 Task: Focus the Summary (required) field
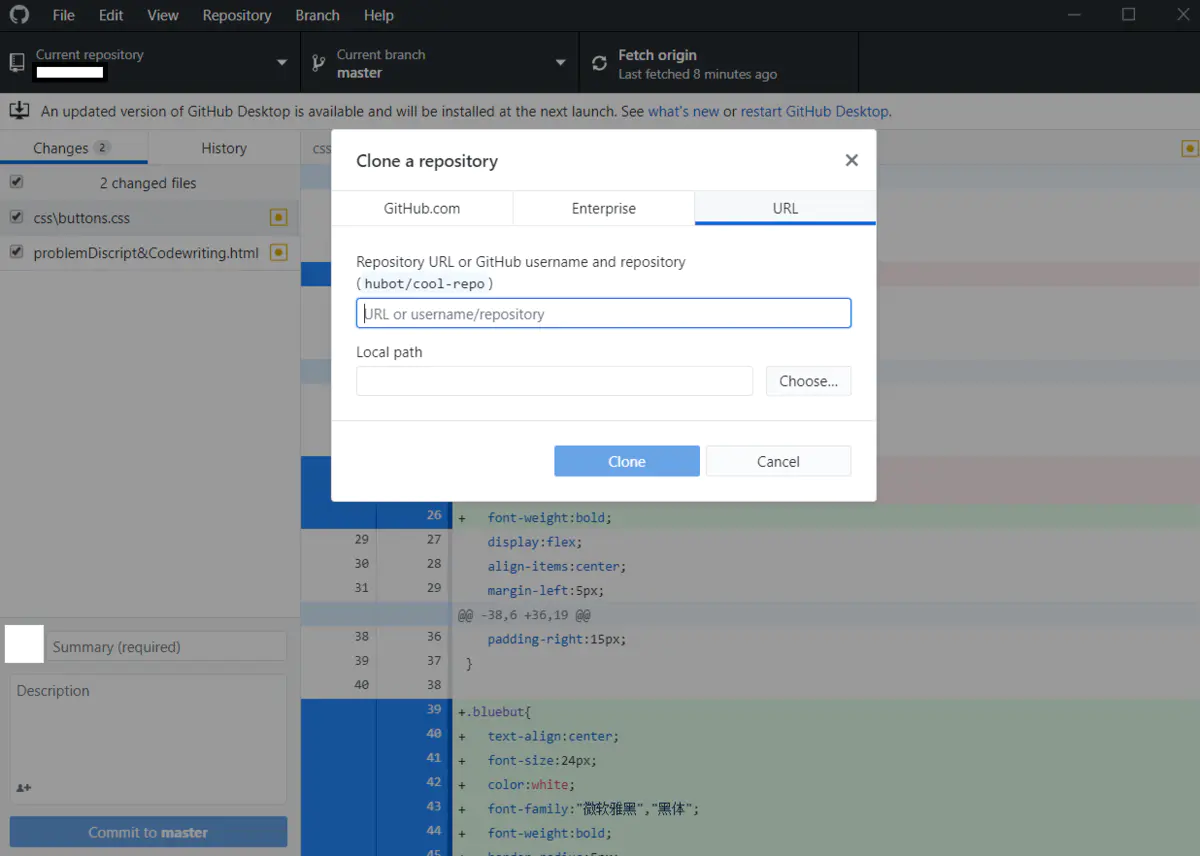coord(166,646)
